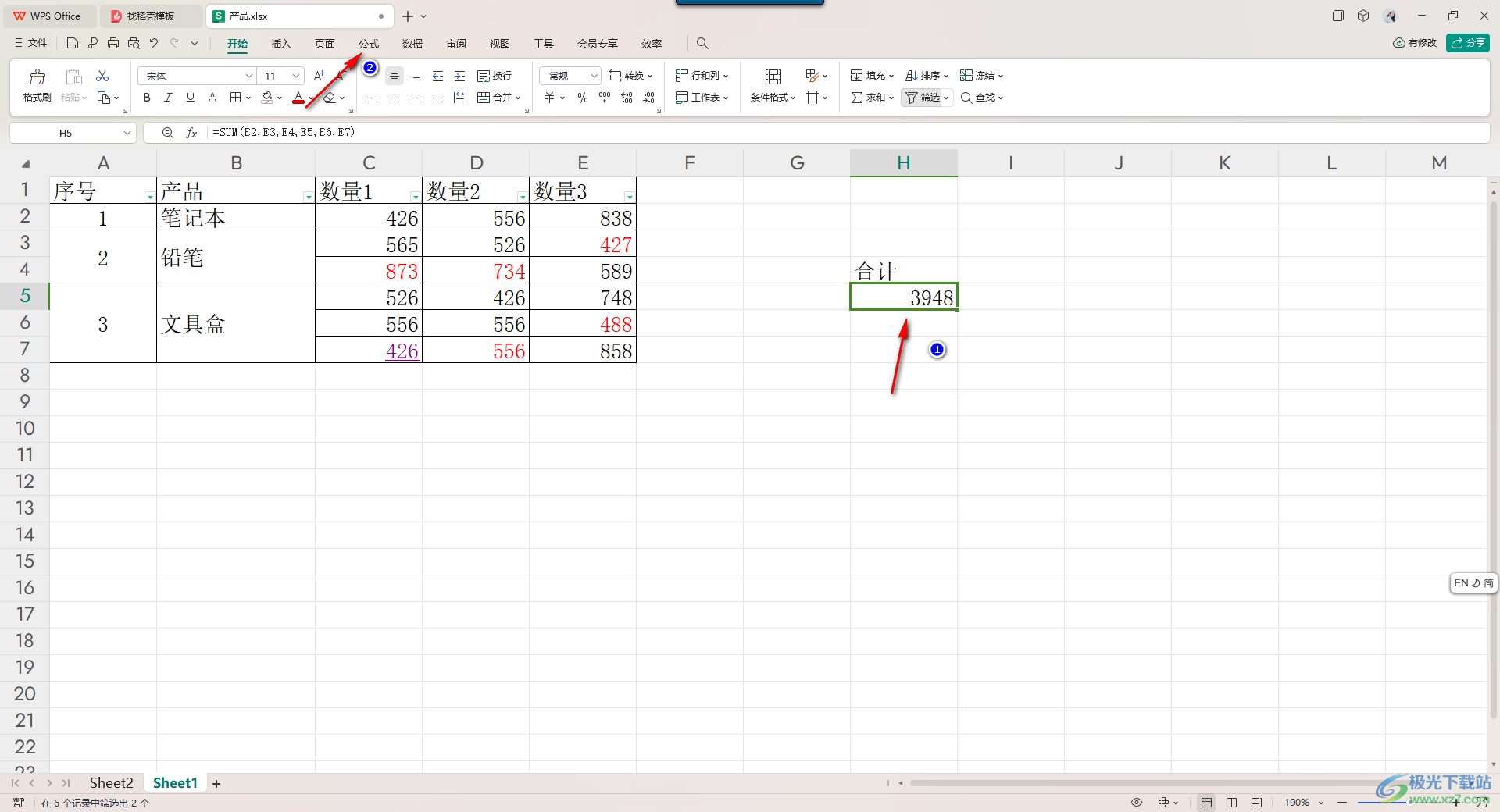This screenshot has width=1500, height=812.
Task: Click the zoom magnifier icon in formula bar
Action: 167,133
